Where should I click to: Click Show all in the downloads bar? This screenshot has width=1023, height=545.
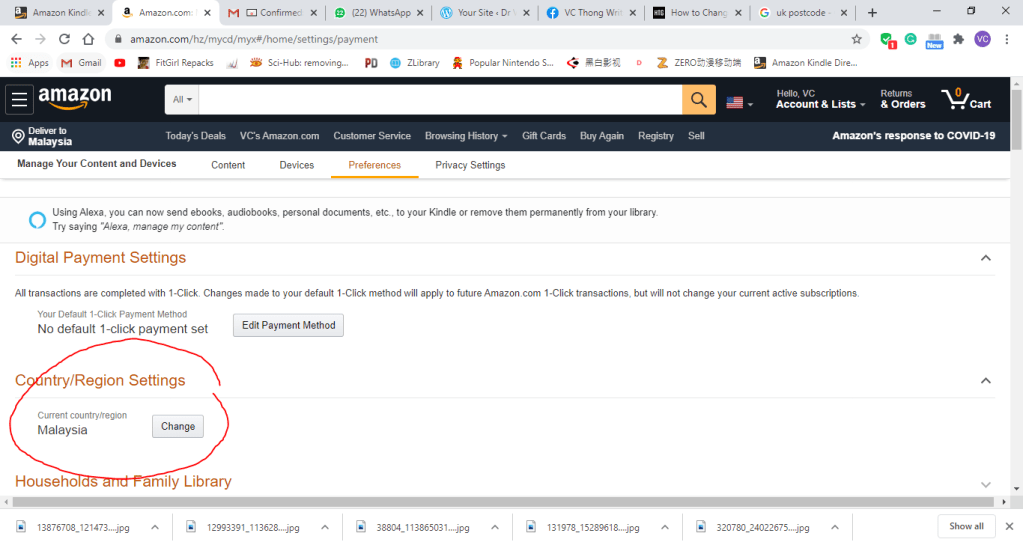(x=965, y=526)
